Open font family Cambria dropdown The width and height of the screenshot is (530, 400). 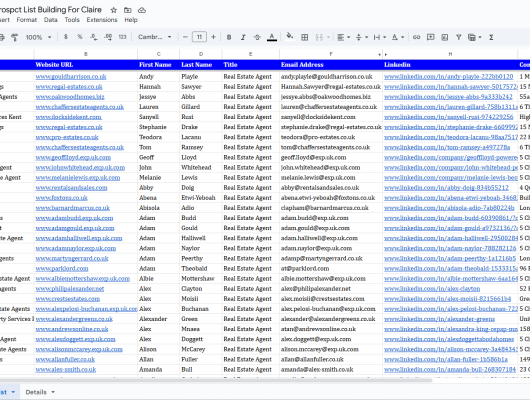[x=154, y=37]
